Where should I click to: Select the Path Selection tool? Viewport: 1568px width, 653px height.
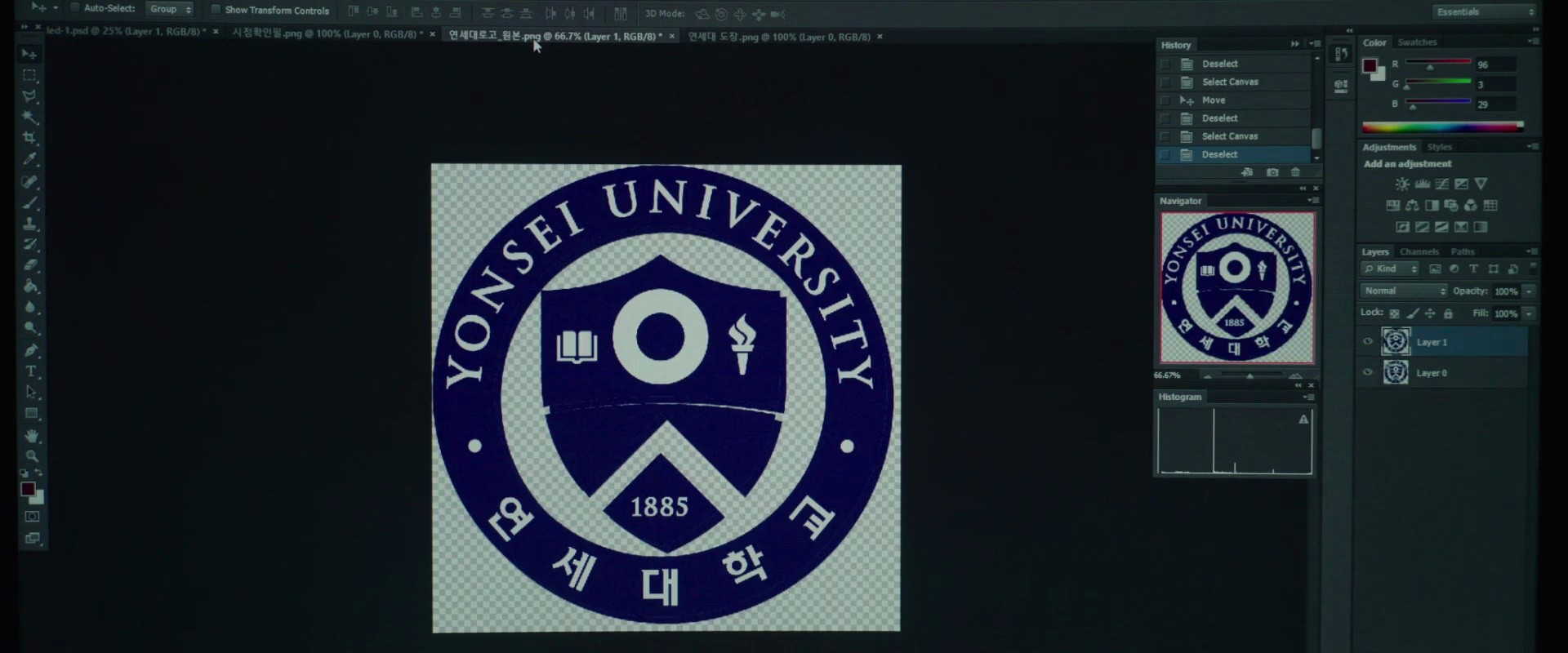32,393
